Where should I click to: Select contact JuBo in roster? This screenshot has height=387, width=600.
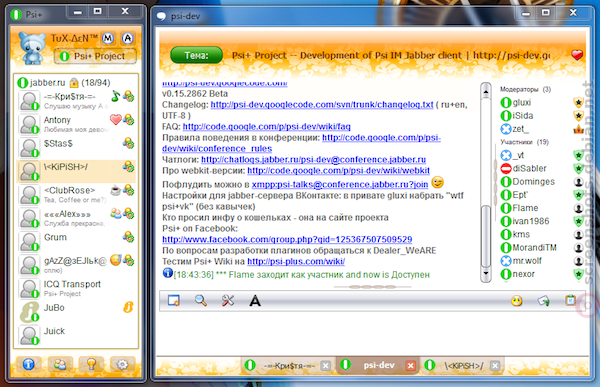pyautogui.click(x=77, y=312)
